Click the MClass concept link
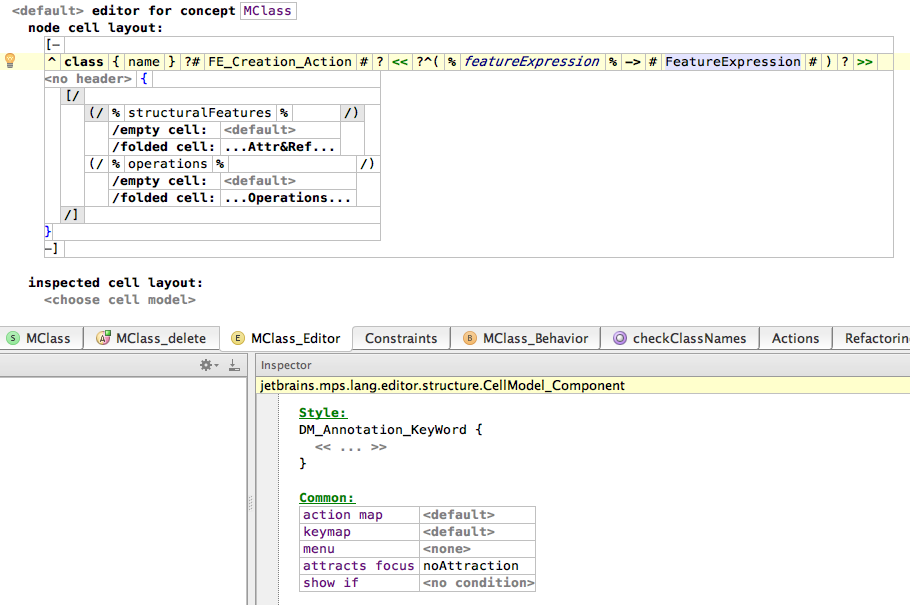This screenshot has width=910, height=605. pos(268,11)
